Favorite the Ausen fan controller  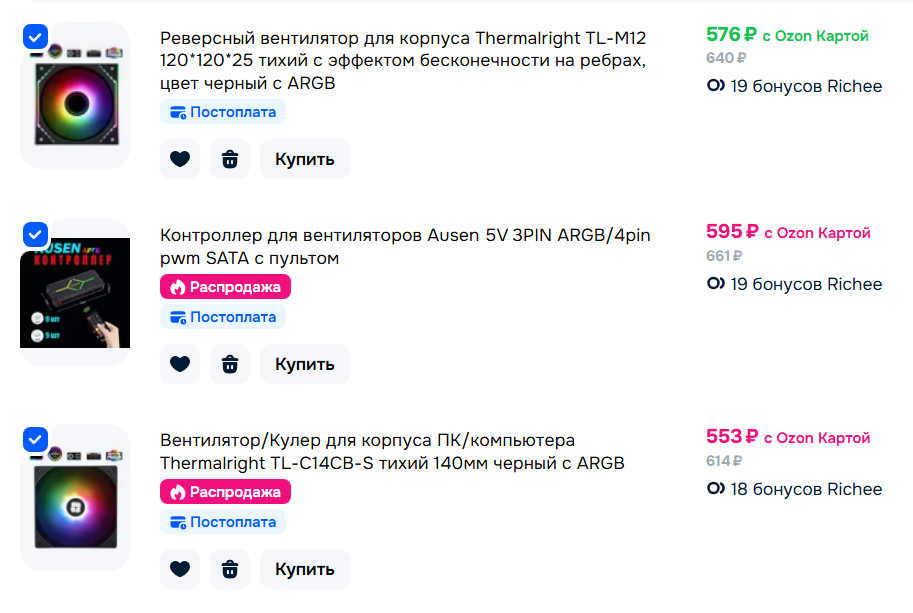point(180,364)
